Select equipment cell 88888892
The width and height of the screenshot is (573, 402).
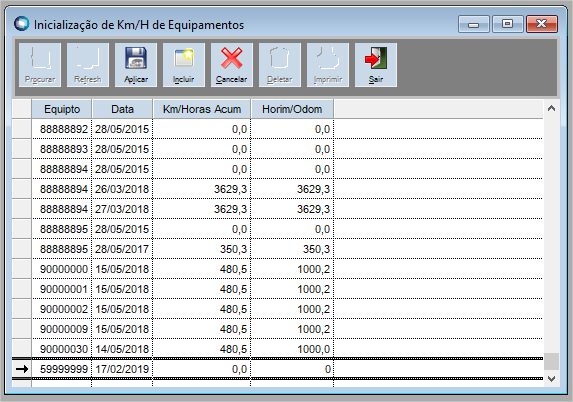coord(62,129)
